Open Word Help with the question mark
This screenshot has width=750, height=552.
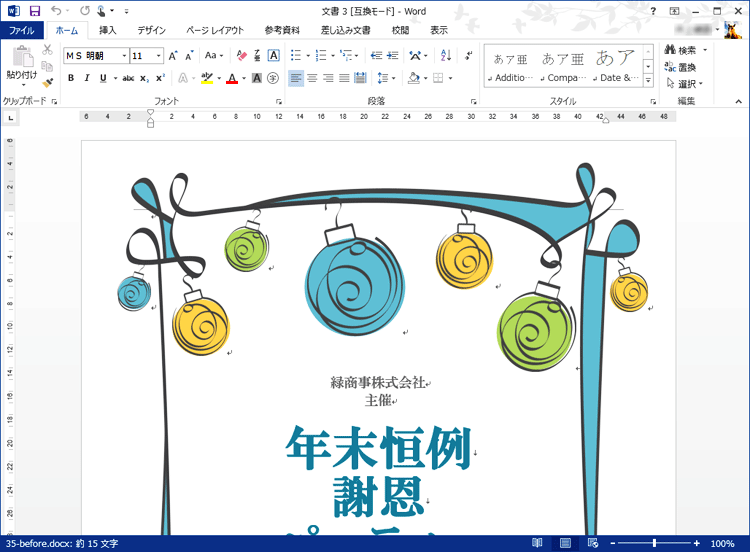point(653,11)
